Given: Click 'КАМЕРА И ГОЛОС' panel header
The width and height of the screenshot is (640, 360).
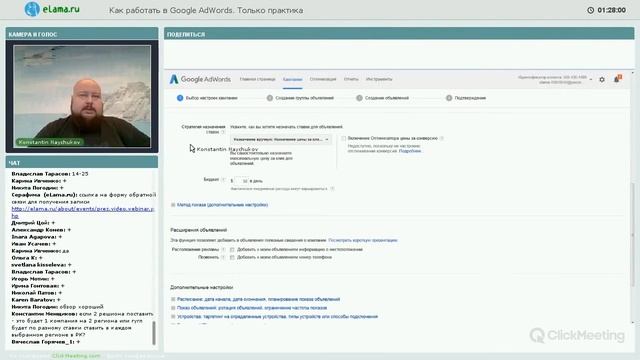Looking at the screenshot, I should (82, 34).
